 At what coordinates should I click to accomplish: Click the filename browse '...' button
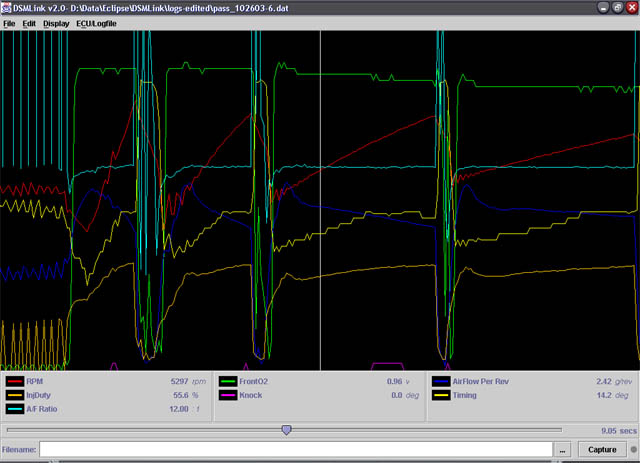tap(564, 450)
